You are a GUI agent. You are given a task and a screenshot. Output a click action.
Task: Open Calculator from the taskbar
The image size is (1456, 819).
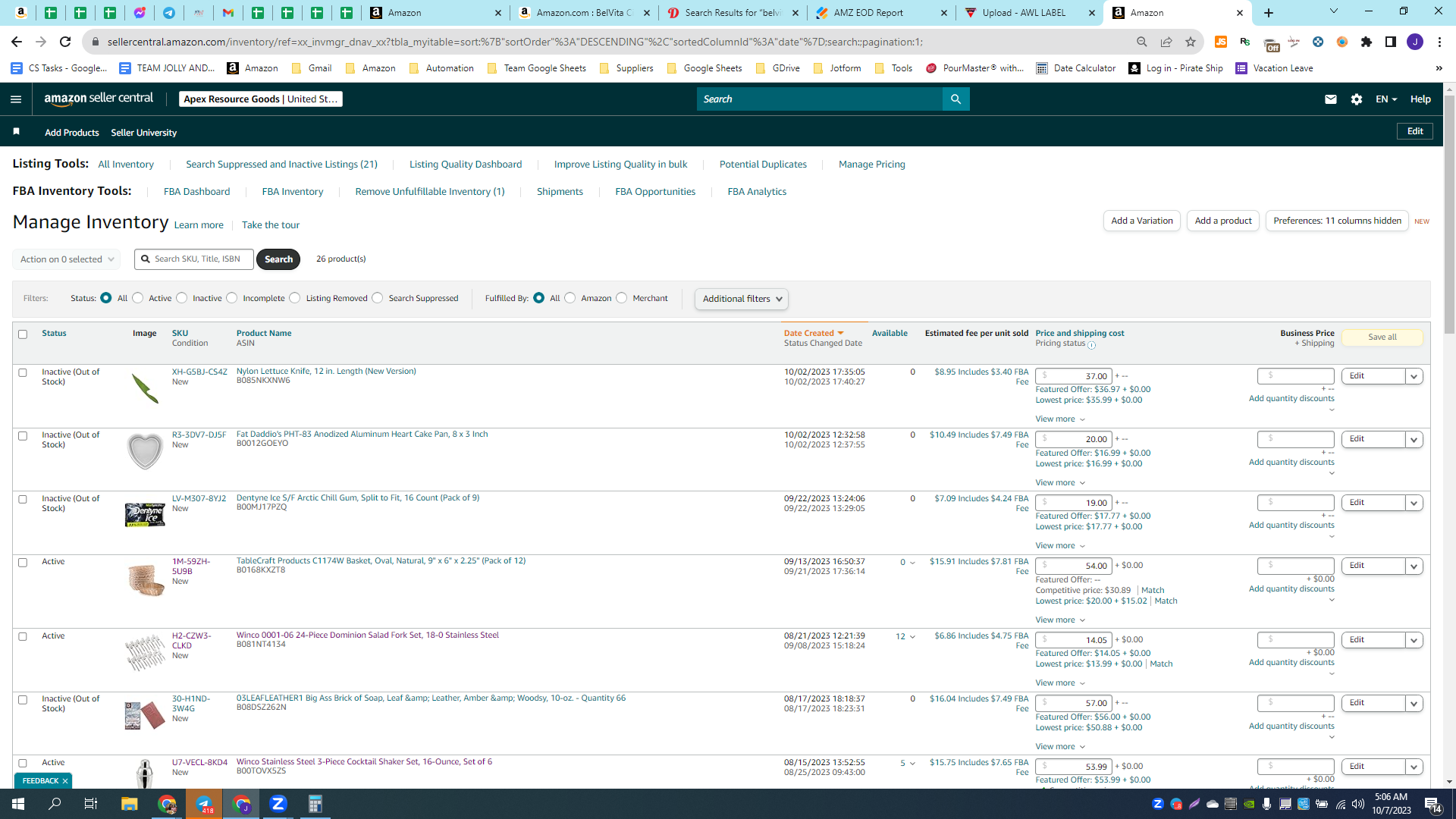click(x=315, y=804)
